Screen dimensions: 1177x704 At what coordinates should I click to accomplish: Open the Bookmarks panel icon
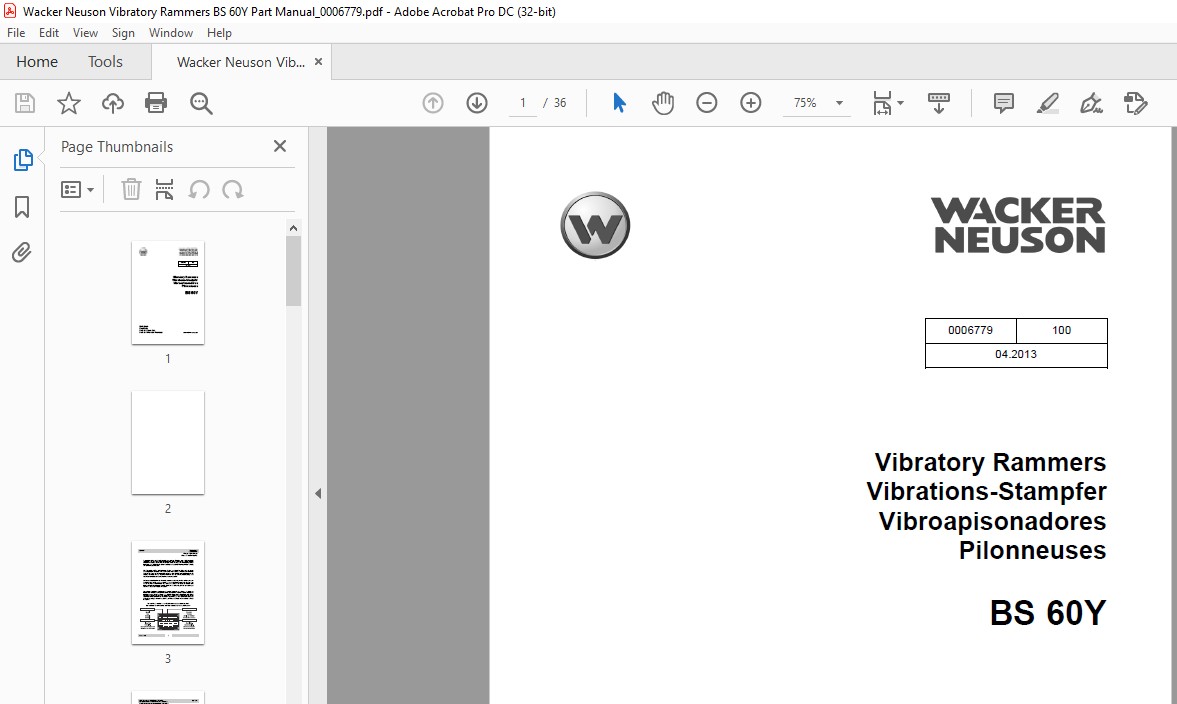coord(23,207)
